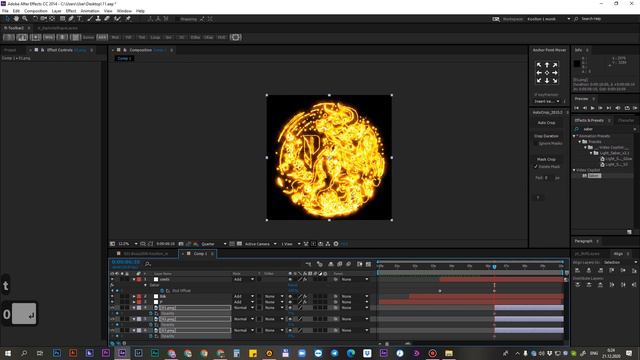Select the Selection arrow tool
The height and width of the screenshot is (360, 640).
point(7,19)
